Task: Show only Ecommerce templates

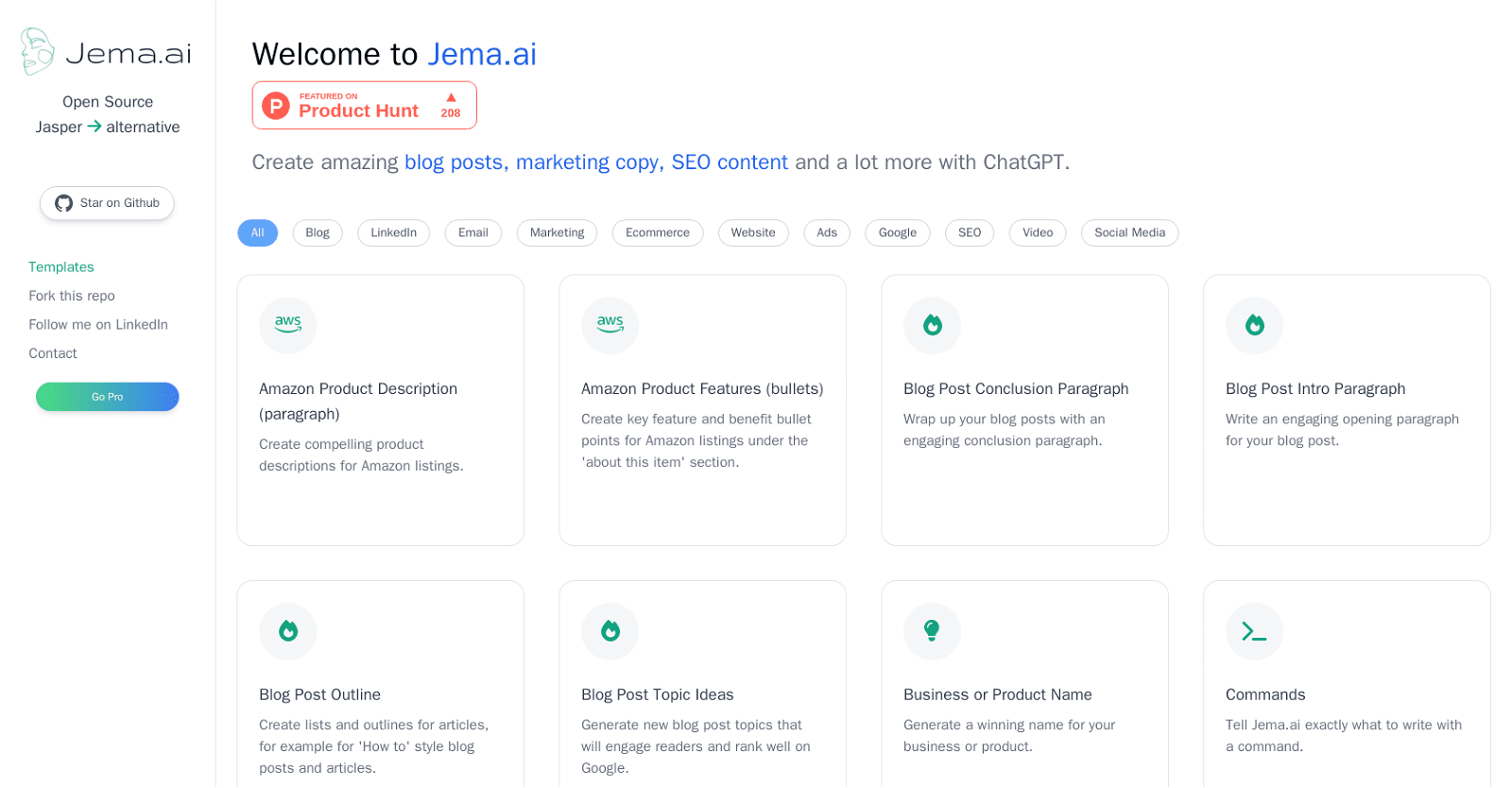Action: (x=658, y=233)
